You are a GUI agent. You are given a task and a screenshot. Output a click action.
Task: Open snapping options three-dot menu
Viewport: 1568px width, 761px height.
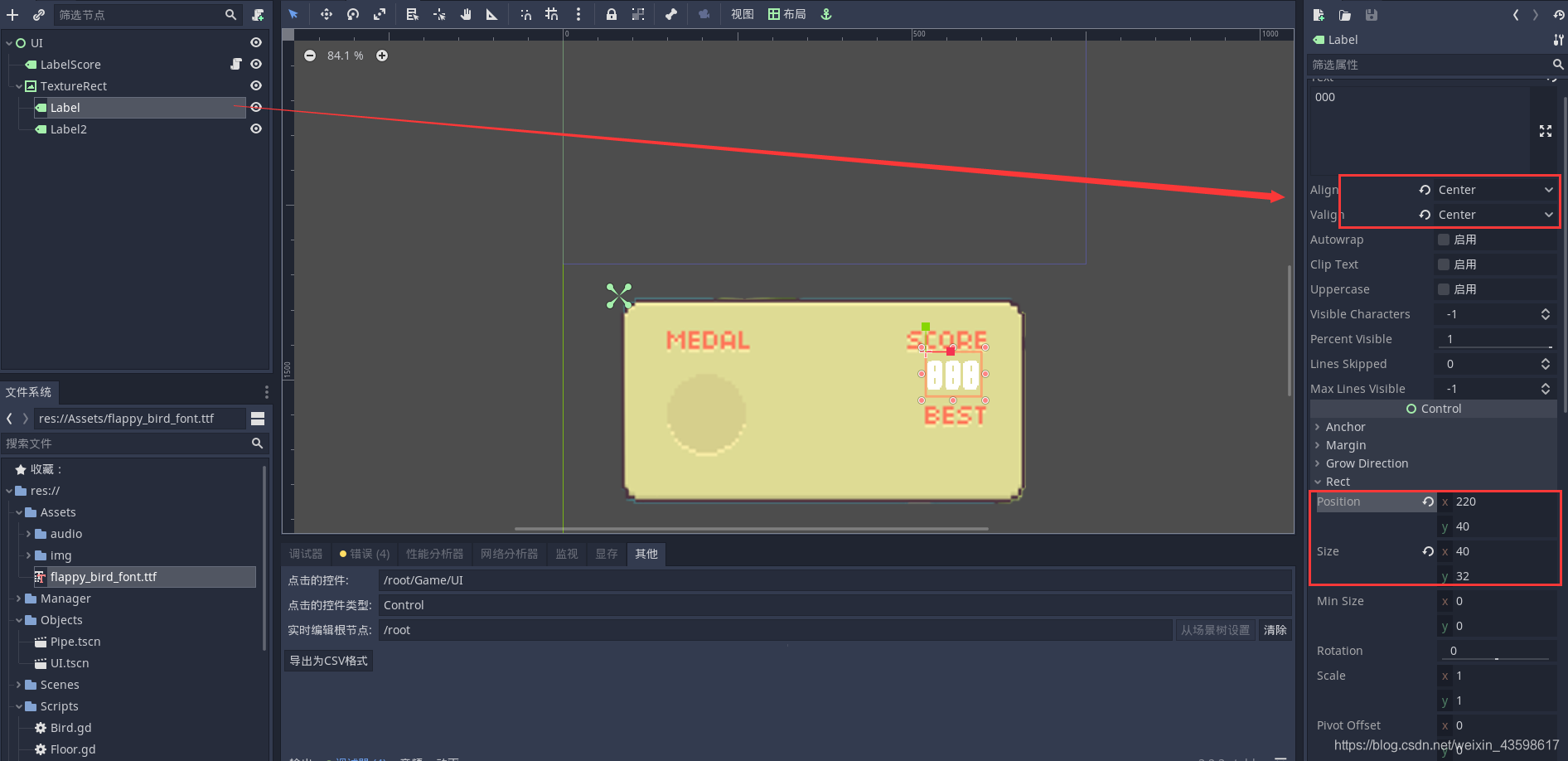(578, 14)
